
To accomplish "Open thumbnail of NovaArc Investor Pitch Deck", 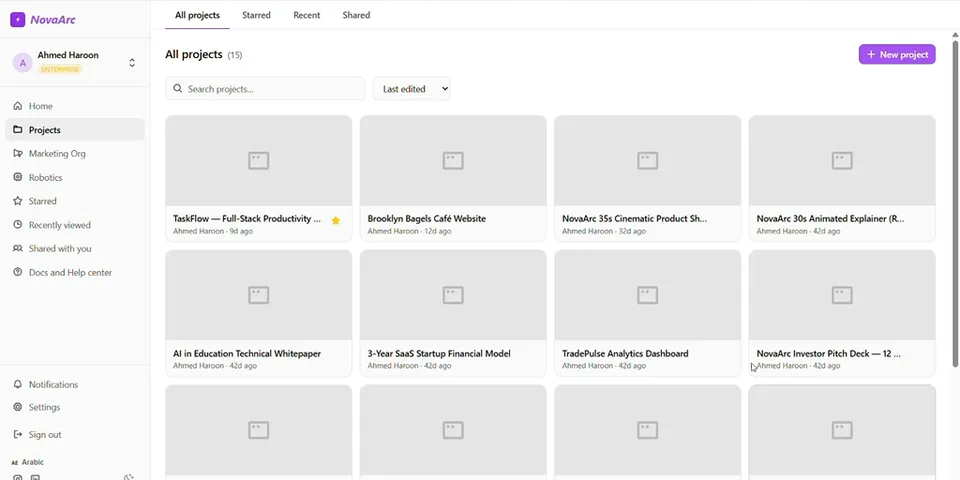I will (x=842, y=295).
